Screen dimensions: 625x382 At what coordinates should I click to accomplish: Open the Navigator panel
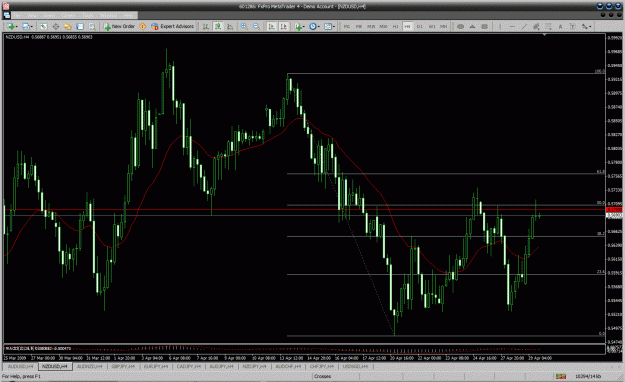tap(67, 26)
